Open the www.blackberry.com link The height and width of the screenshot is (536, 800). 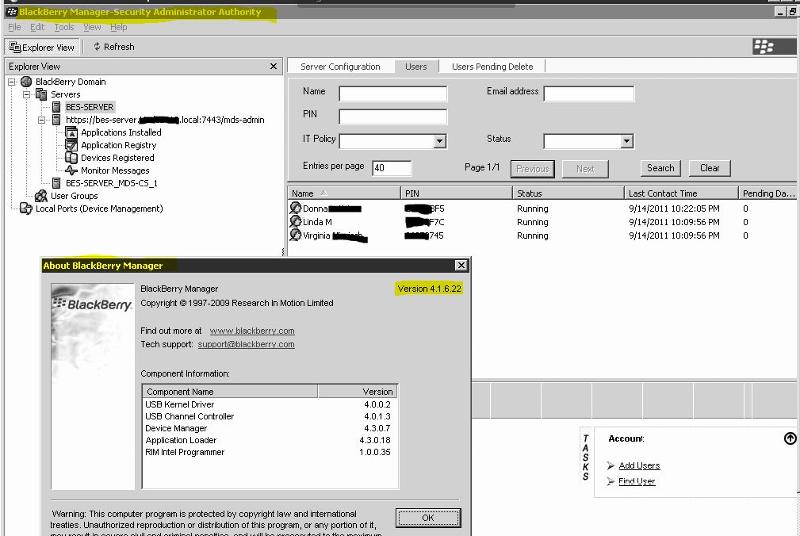(252, 331)
